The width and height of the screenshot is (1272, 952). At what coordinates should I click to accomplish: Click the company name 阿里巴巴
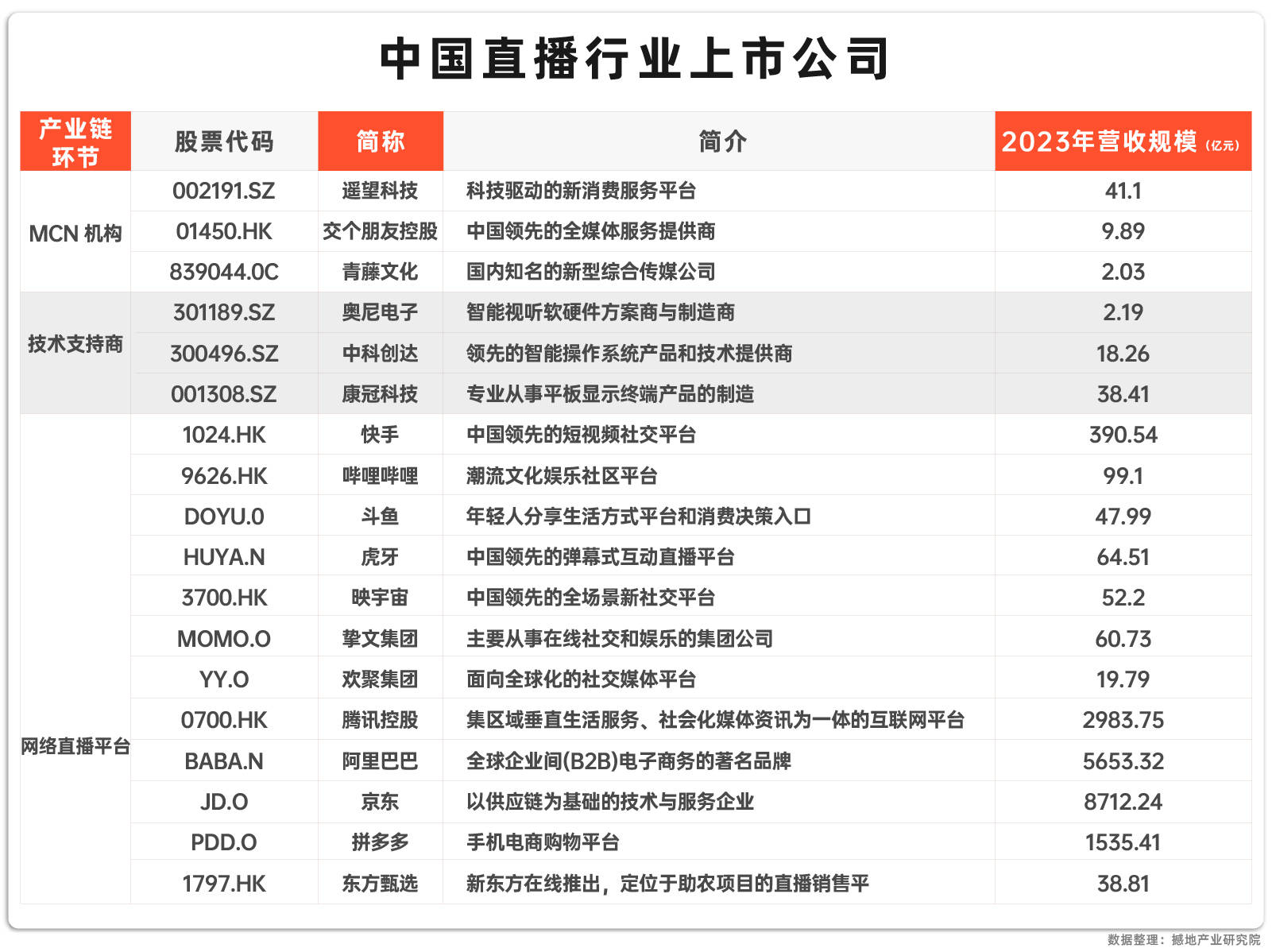pos(381,761)
